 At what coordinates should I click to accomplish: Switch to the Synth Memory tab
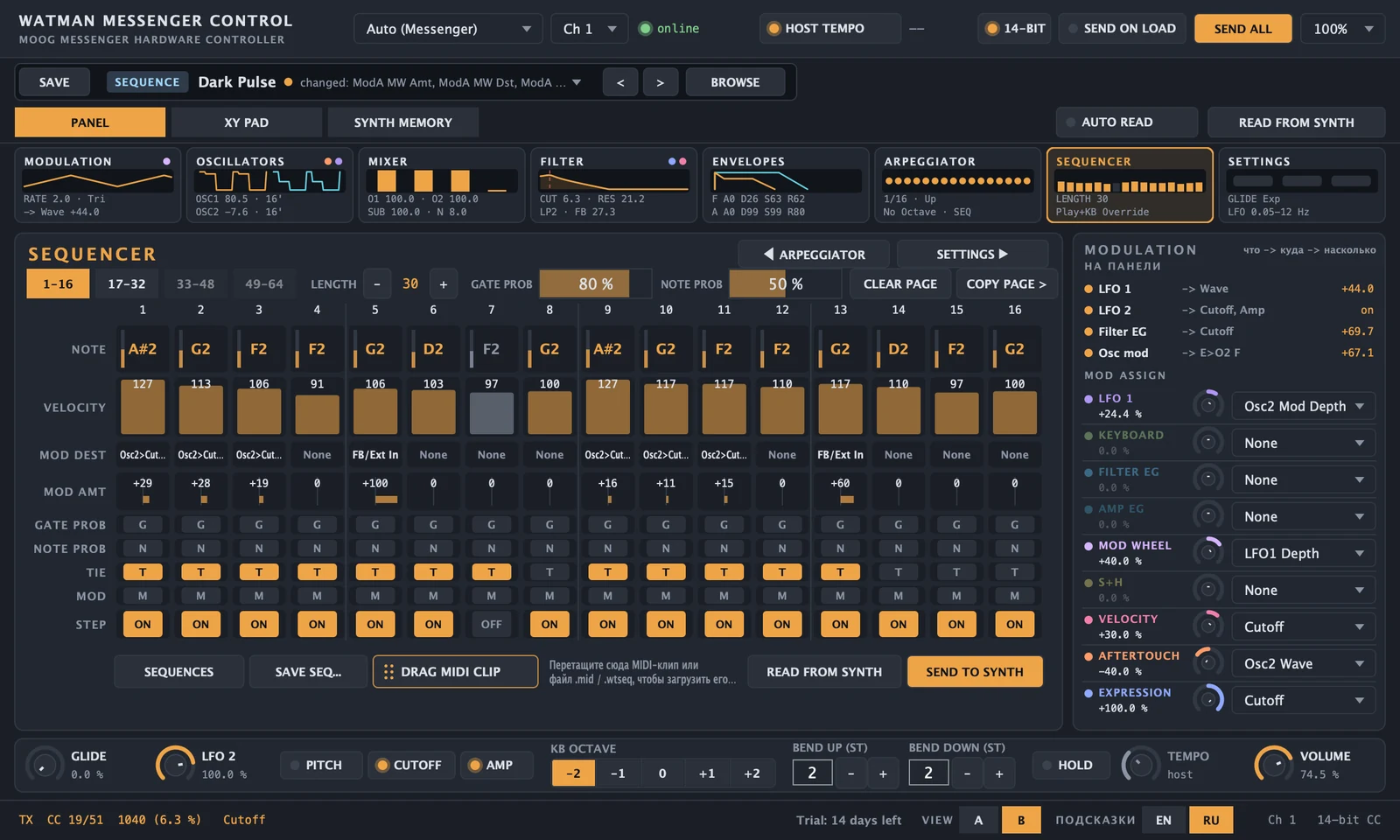(x=403, y=122)
